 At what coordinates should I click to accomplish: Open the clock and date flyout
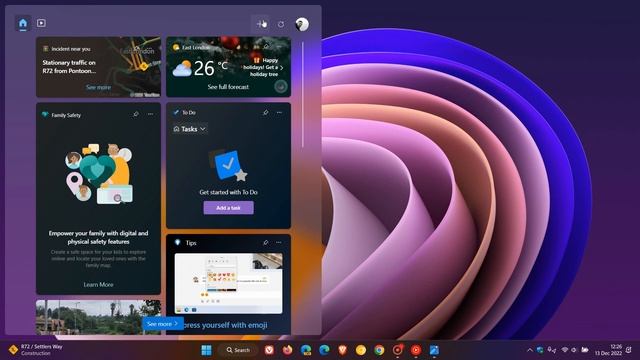pos(609,350)
